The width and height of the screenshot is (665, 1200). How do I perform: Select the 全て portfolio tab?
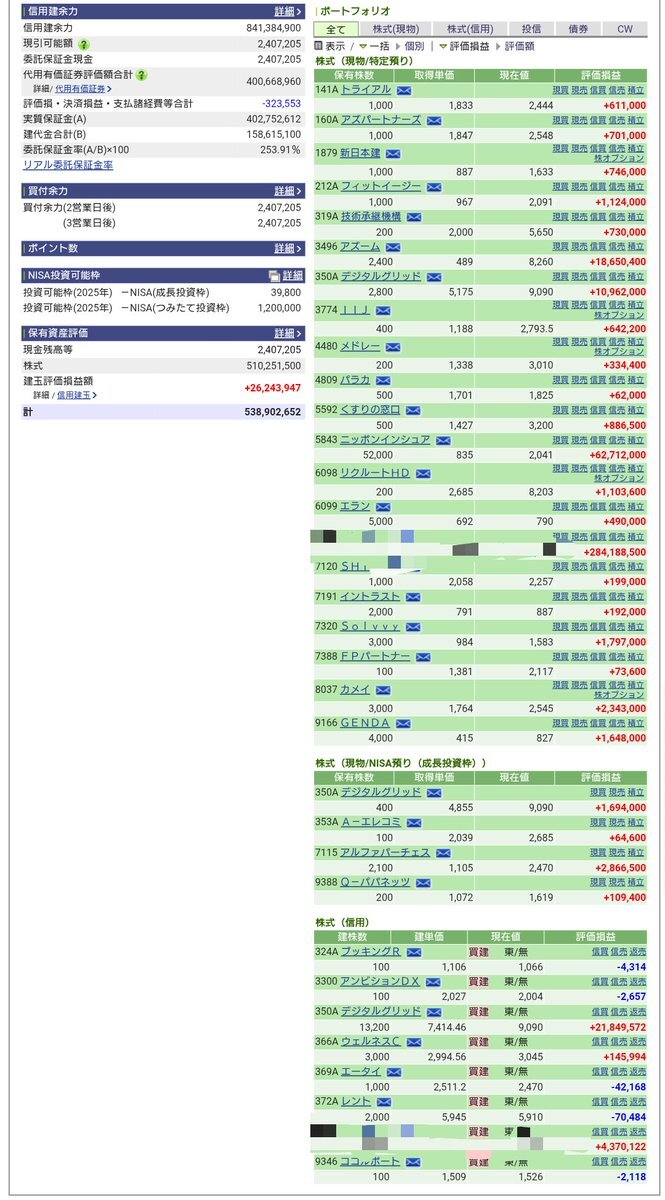coord(336,29)
